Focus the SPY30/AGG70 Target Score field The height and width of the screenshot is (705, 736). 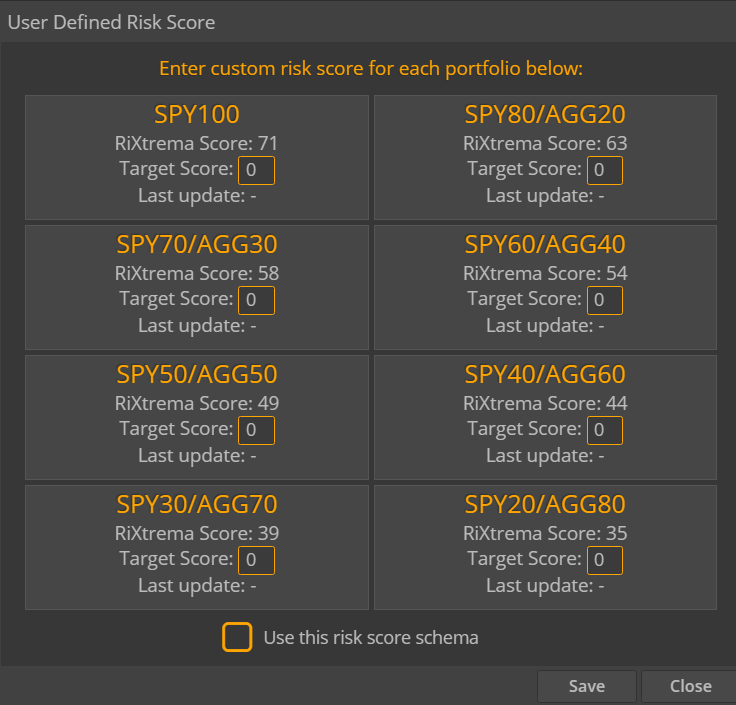pos(256,560)
